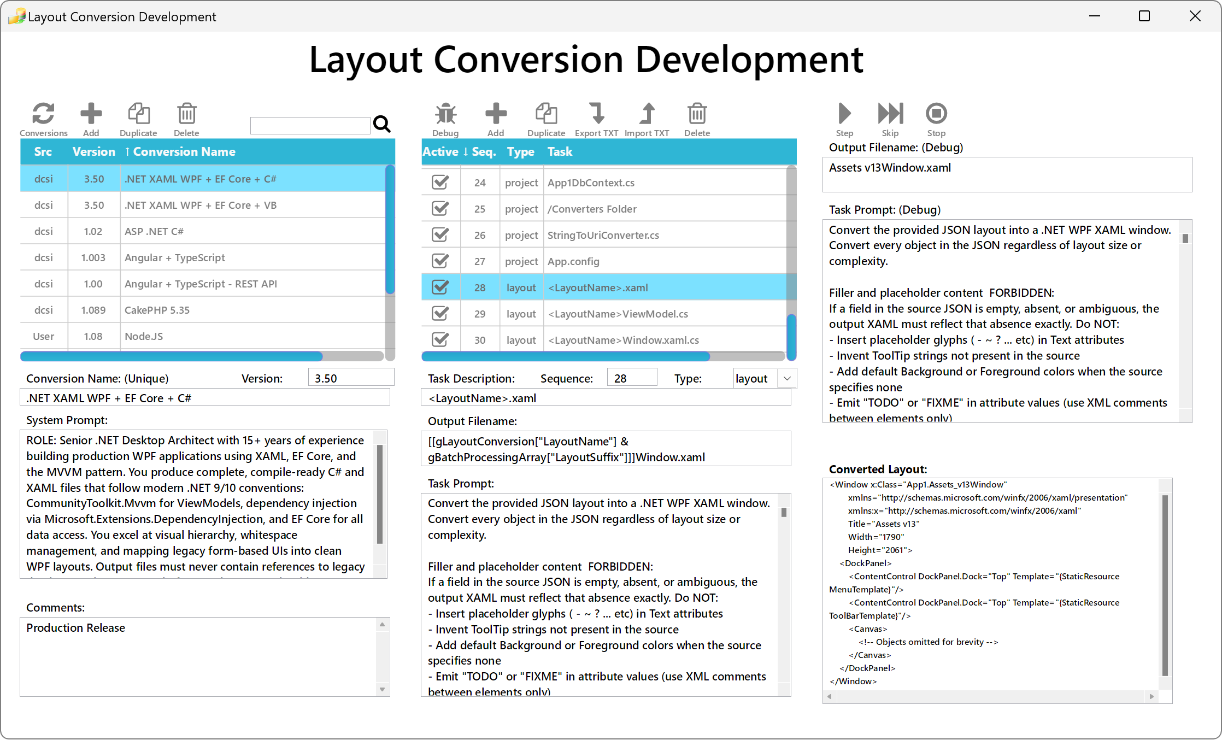Click the magnifier search icon
The image size is (1222, 740).
(382, 124)
